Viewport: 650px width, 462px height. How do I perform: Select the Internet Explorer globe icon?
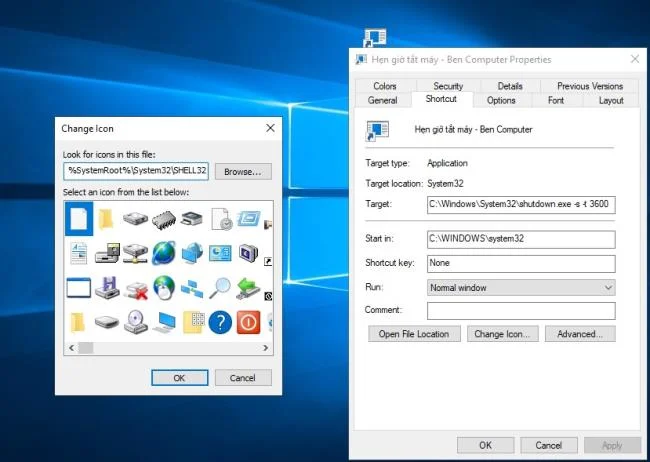coord(164,253)
